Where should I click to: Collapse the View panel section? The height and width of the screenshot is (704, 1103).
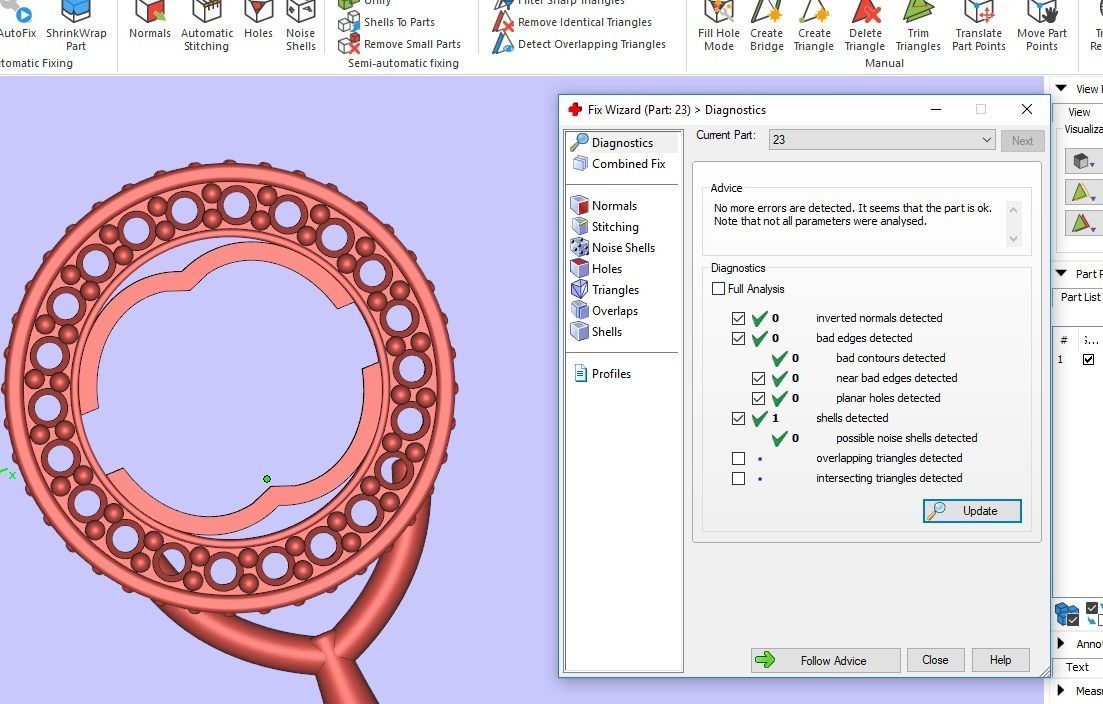1061,88
